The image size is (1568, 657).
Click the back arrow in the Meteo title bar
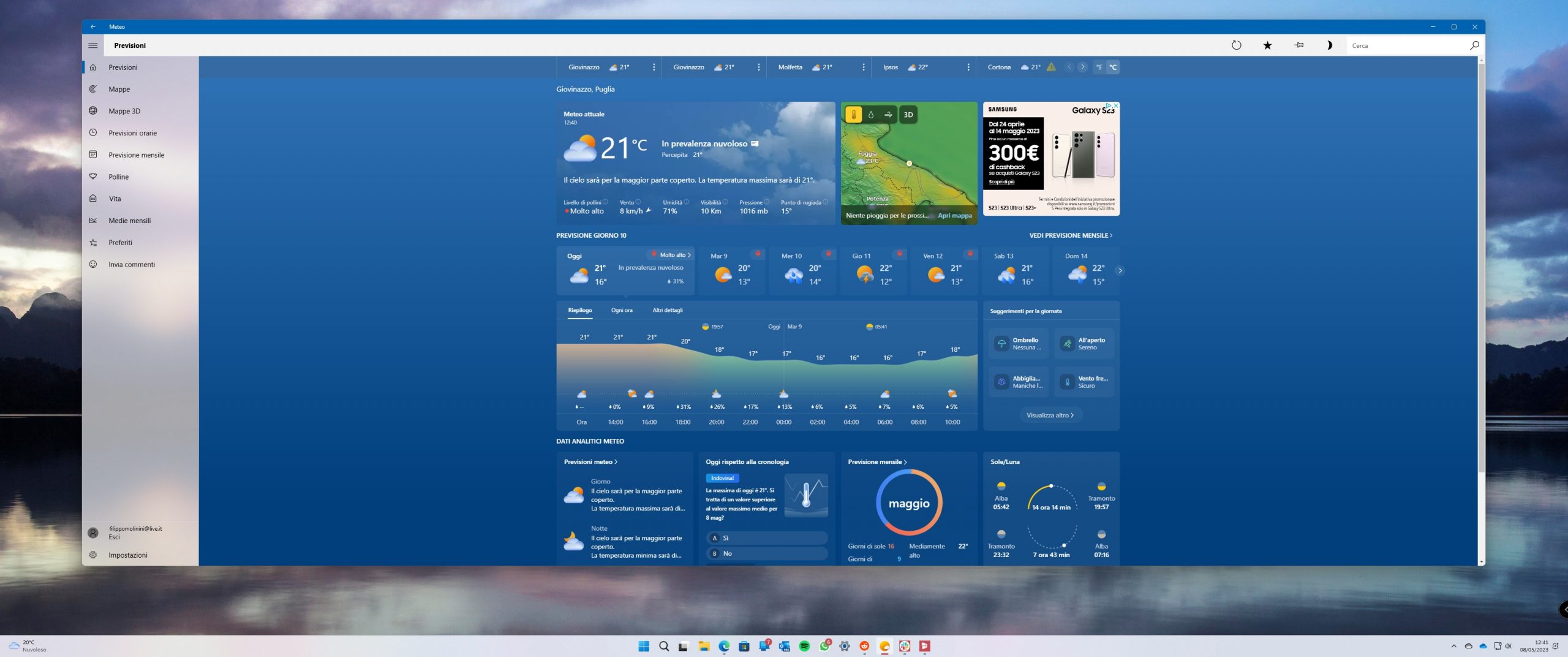(x=93, y=27)
